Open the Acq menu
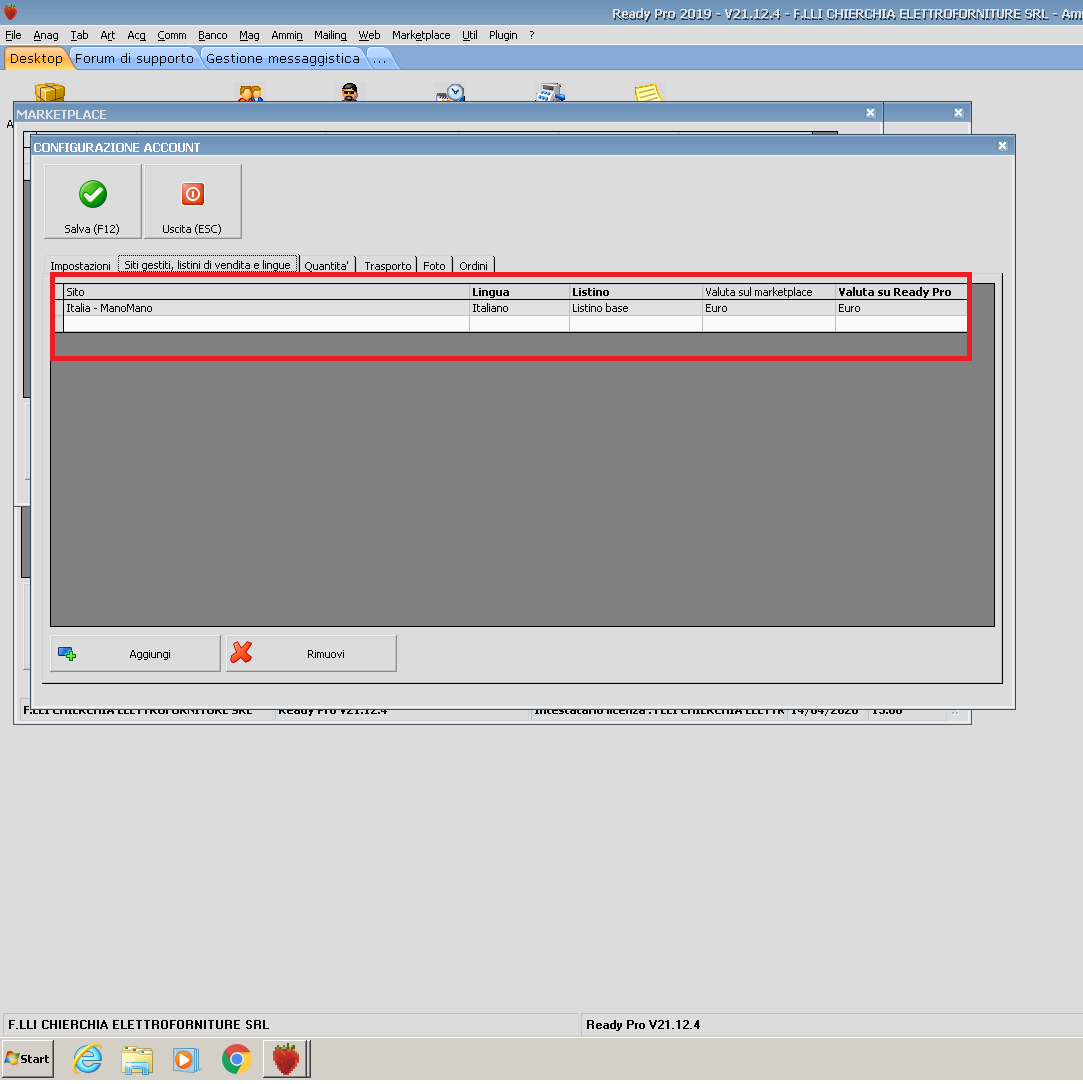Viewport: 1083px width, 1084px height. point(136,35)
